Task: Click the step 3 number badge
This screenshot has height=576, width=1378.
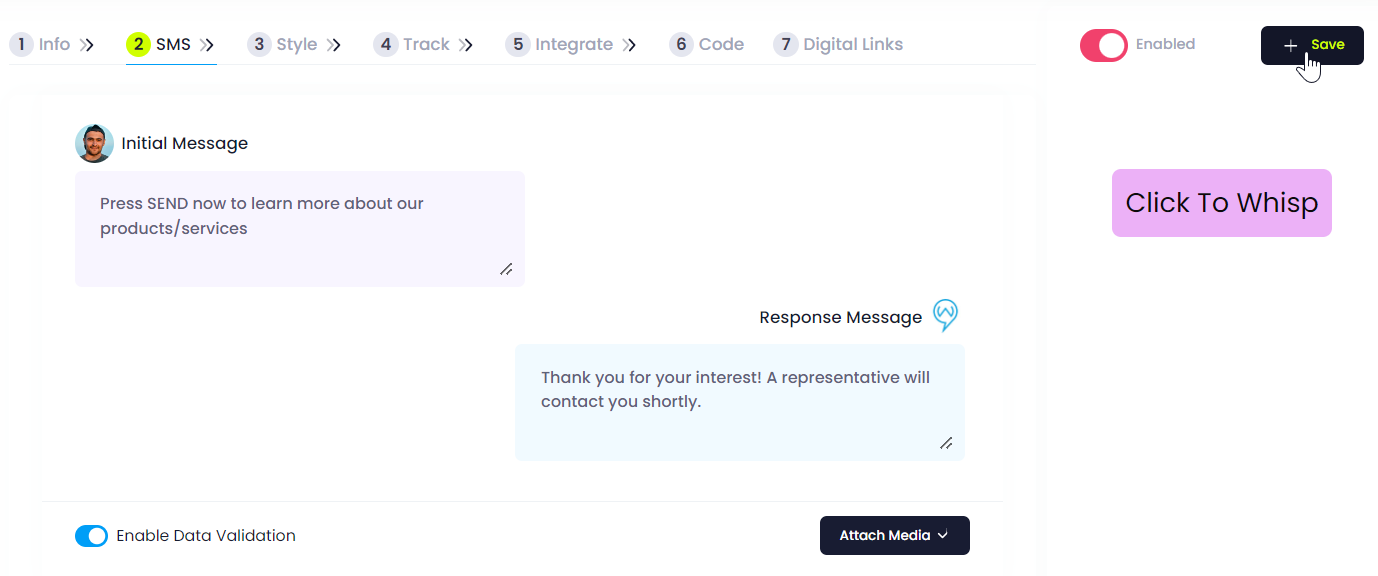Action: pos(259,44)
